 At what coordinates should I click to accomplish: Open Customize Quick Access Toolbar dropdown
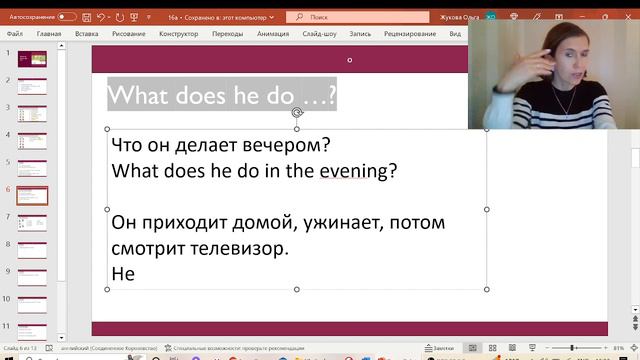(149, 18)
